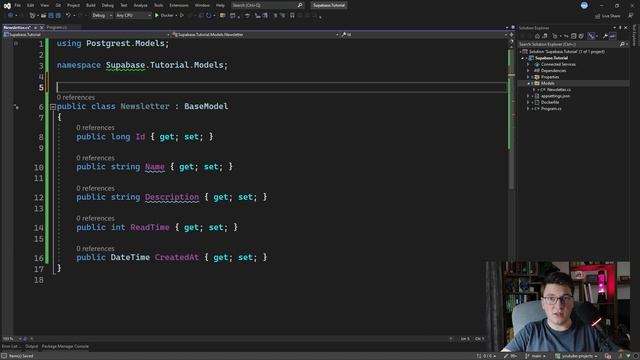Click the Solution Explorer Home icon

pos(537,36)
